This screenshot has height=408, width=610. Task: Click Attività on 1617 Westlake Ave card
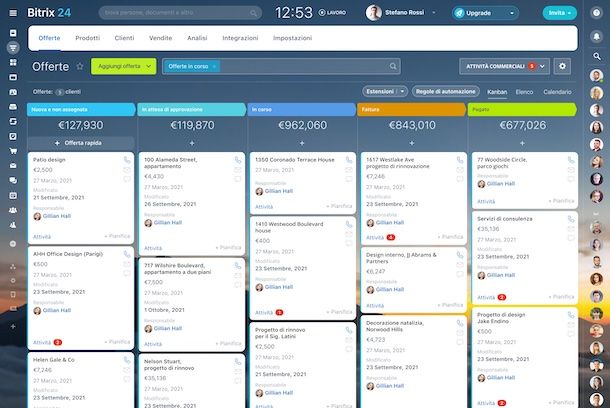pos(375,238)
